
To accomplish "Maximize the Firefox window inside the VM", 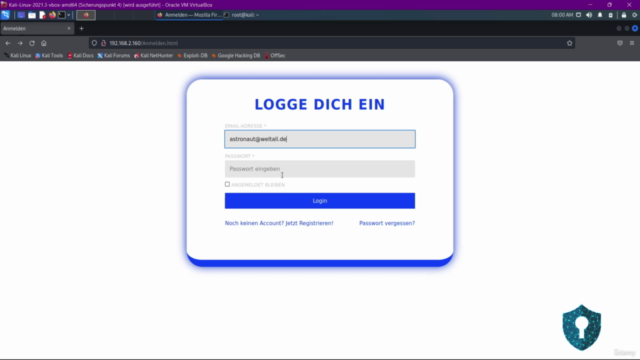I will (x=627, y=29).
